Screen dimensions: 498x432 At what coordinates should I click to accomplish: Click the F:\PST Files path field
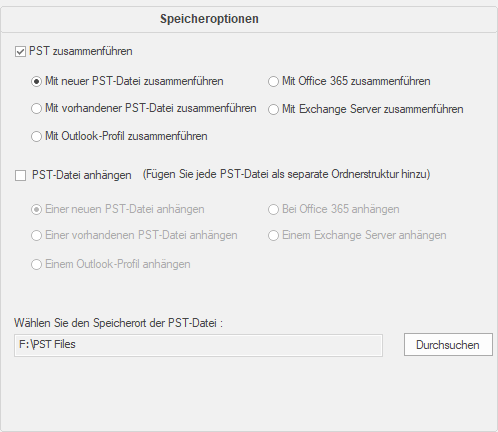[x=198, y=345]
